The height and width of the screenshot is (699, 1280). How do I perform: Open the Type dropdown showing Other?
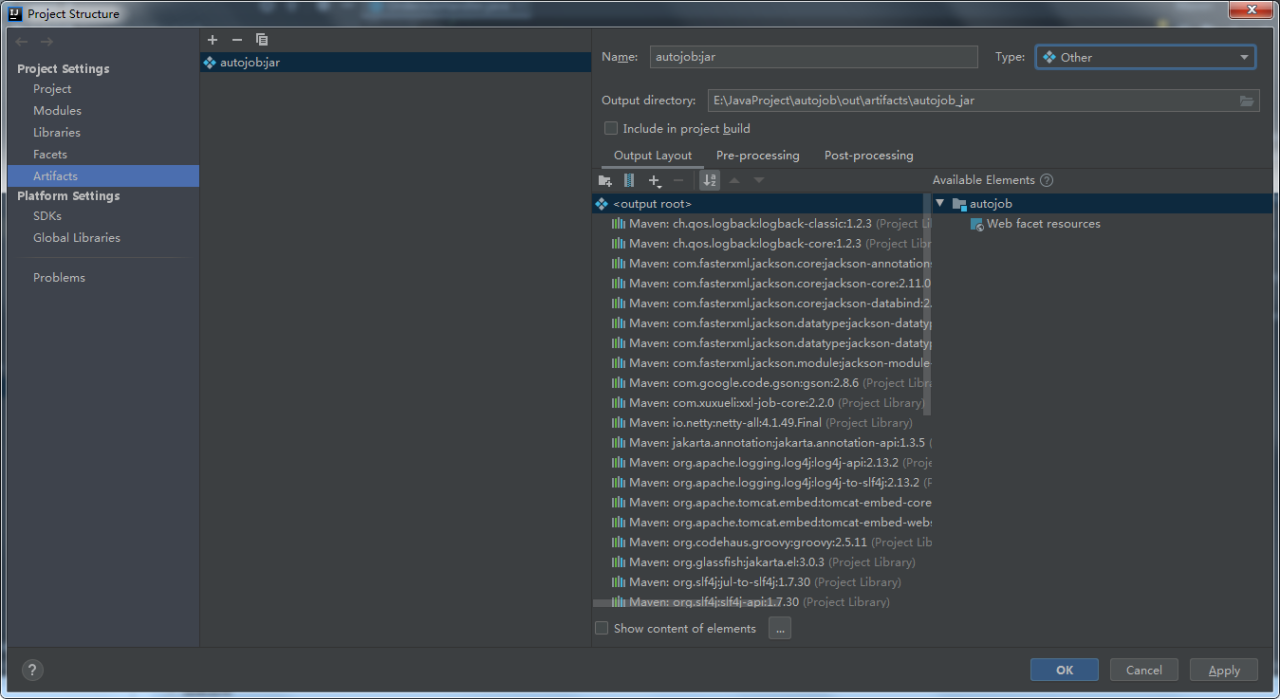(1145, 57)
